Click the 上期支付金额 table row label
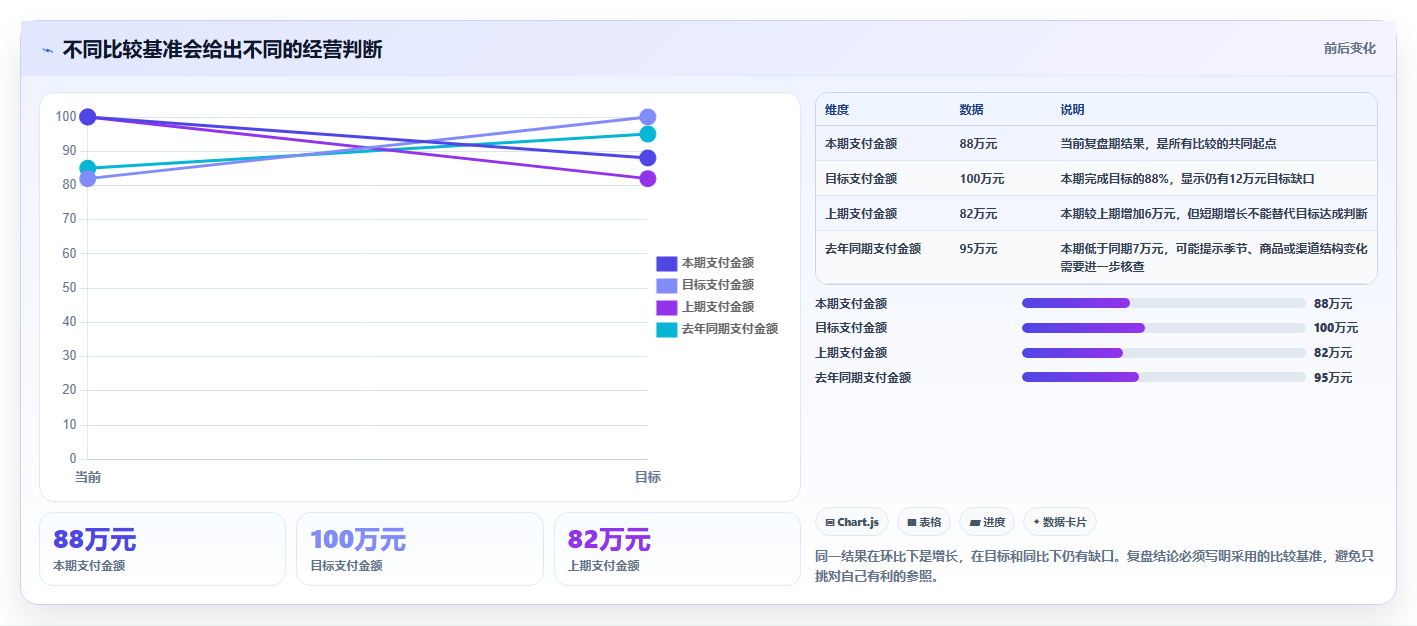The image size is (1417, 626). 861,214
